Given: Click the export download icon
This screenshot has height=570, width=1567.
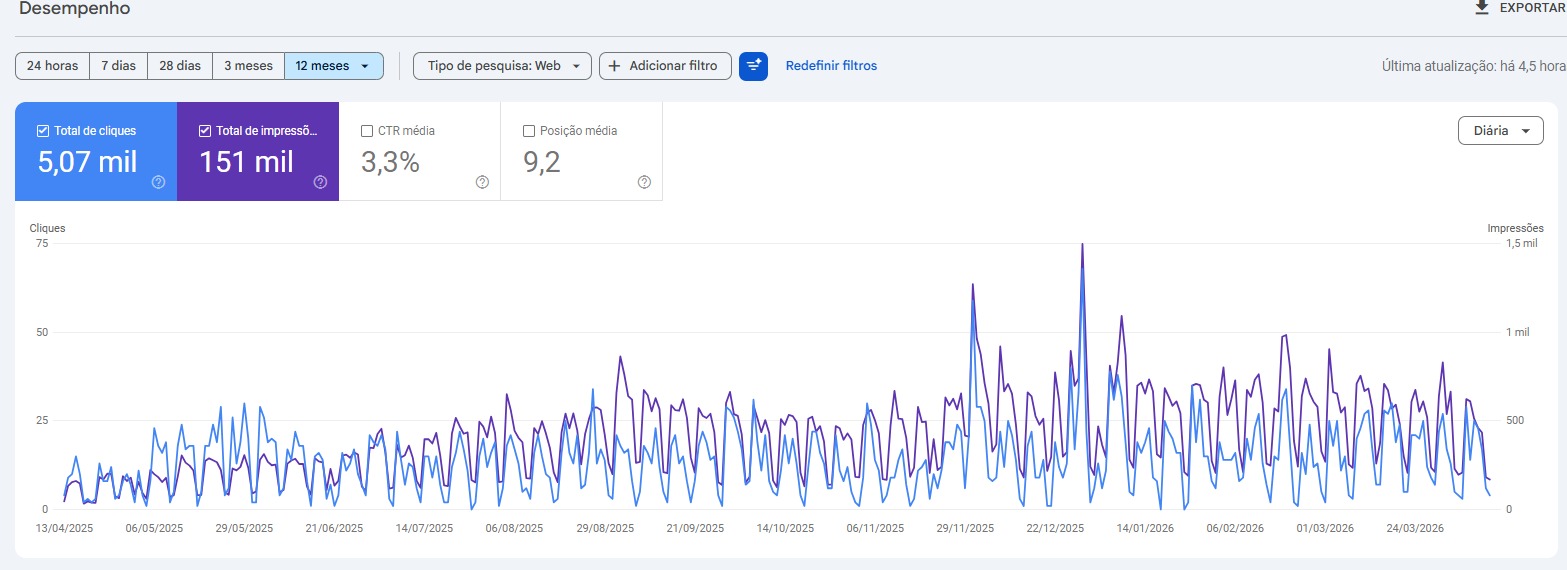Looking at the screenshot, I should click(x=1482, y=8).
